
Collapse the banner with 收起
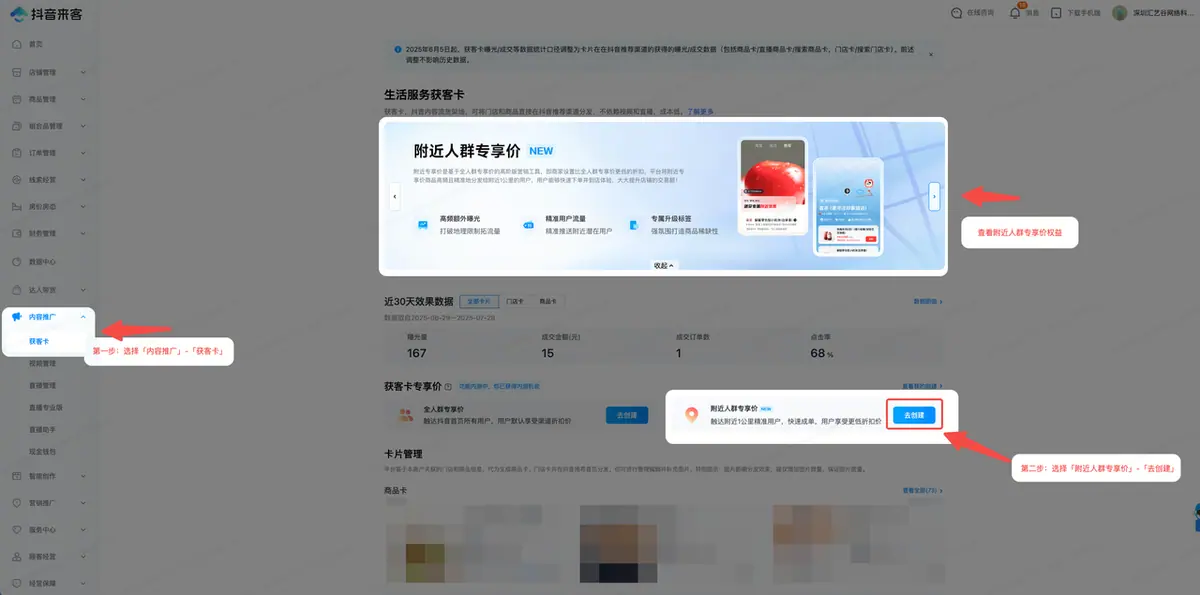(664, 265)
